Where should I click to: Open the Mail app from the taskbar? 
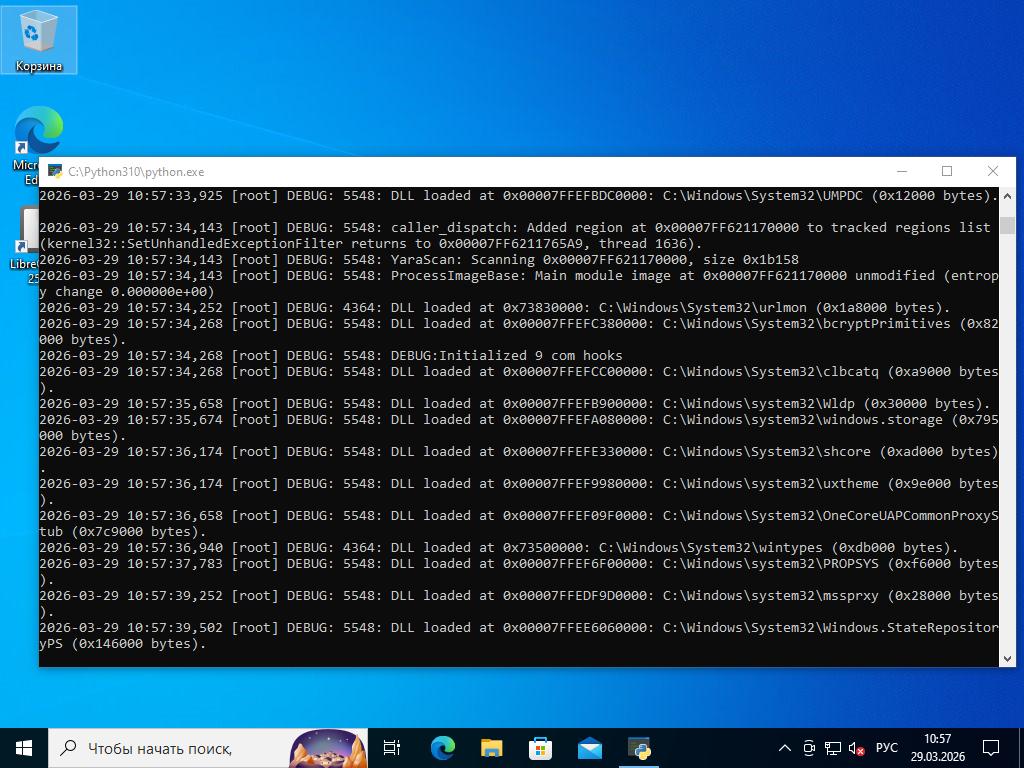click(x=589, y=747)
